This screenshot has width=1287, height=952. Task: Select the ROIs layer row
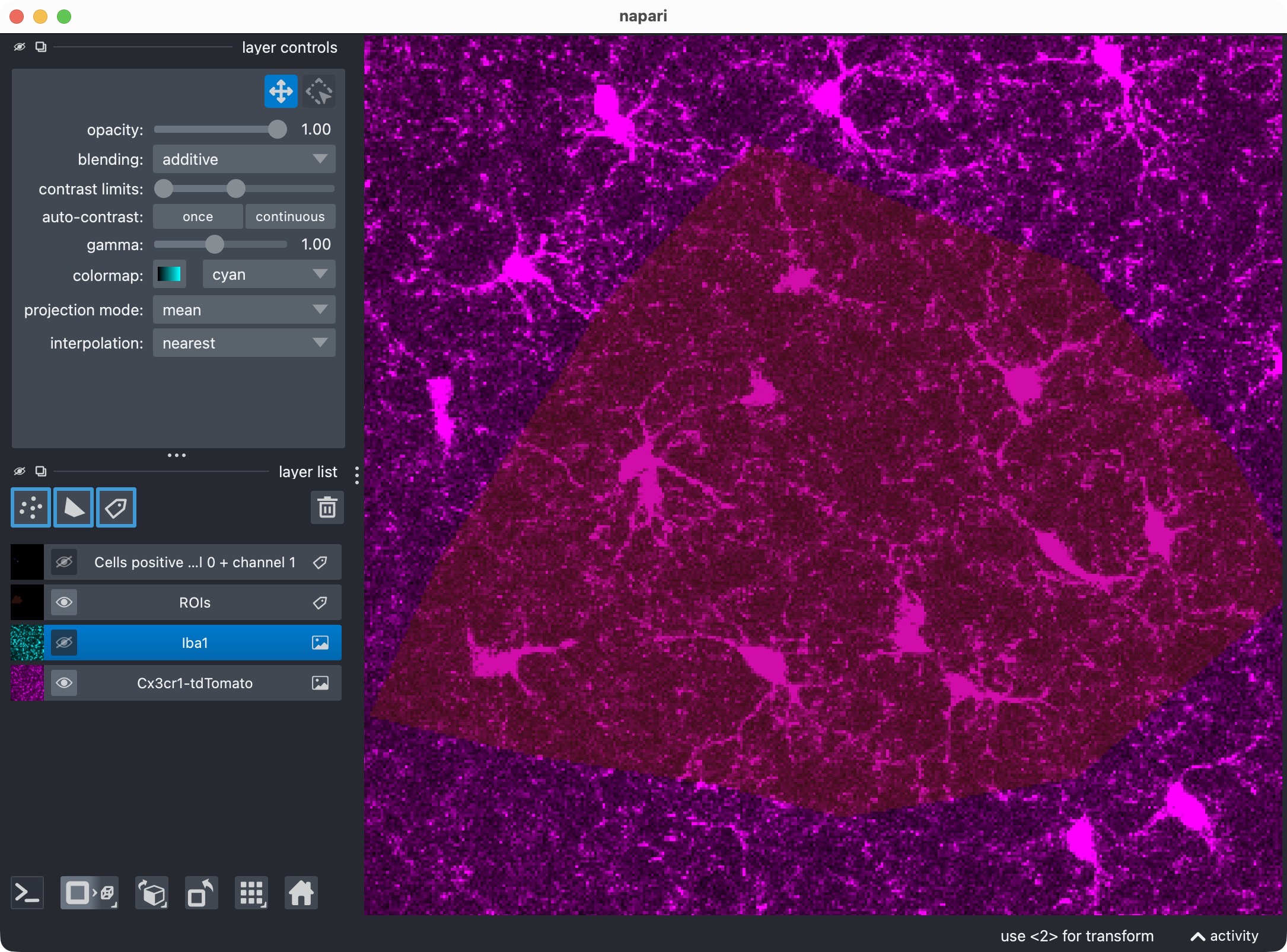click(x=176, y=602)
